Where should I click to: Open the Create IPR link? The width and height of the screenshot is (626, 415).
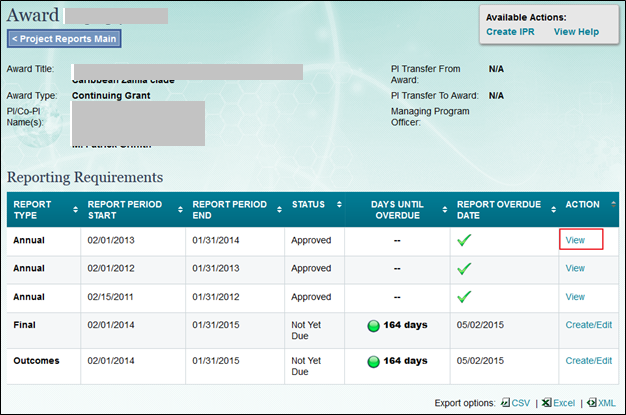pos(509,32)
